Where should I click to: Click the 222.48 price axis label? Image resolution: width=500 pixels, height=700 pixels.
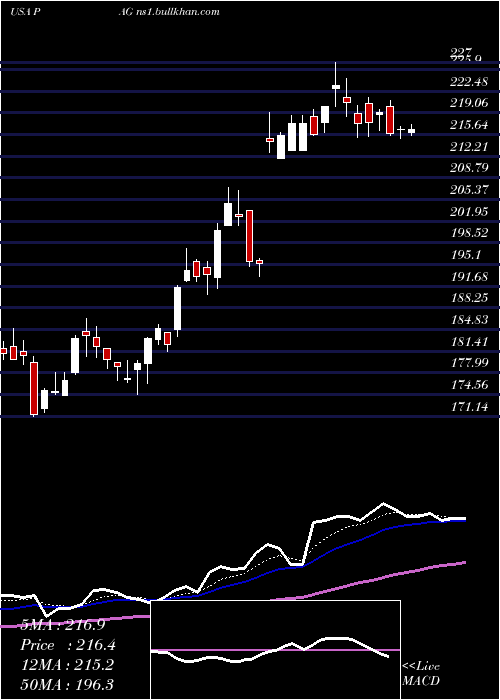[469, 82]
